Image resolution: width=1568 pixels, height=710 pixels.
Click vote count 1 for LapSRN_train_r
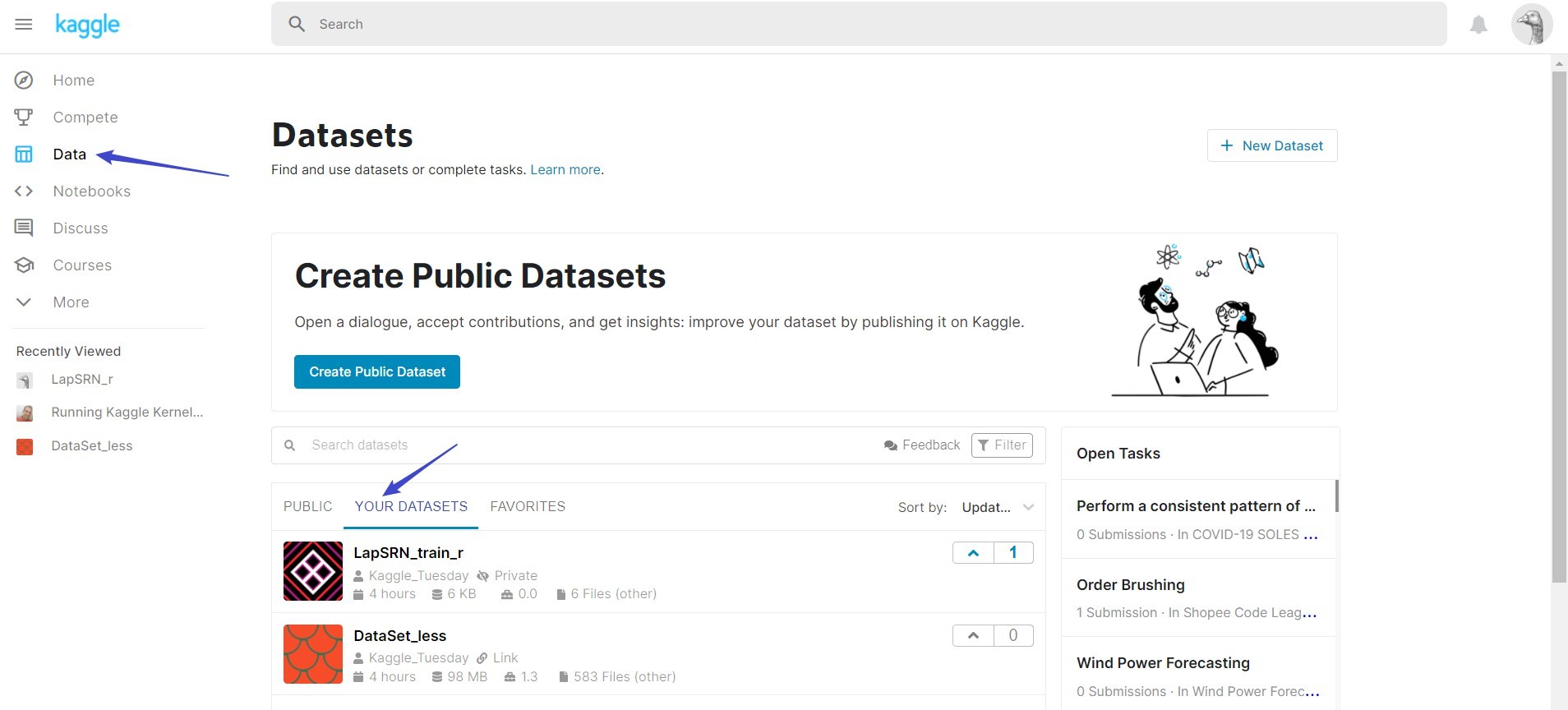point(1013,553)
